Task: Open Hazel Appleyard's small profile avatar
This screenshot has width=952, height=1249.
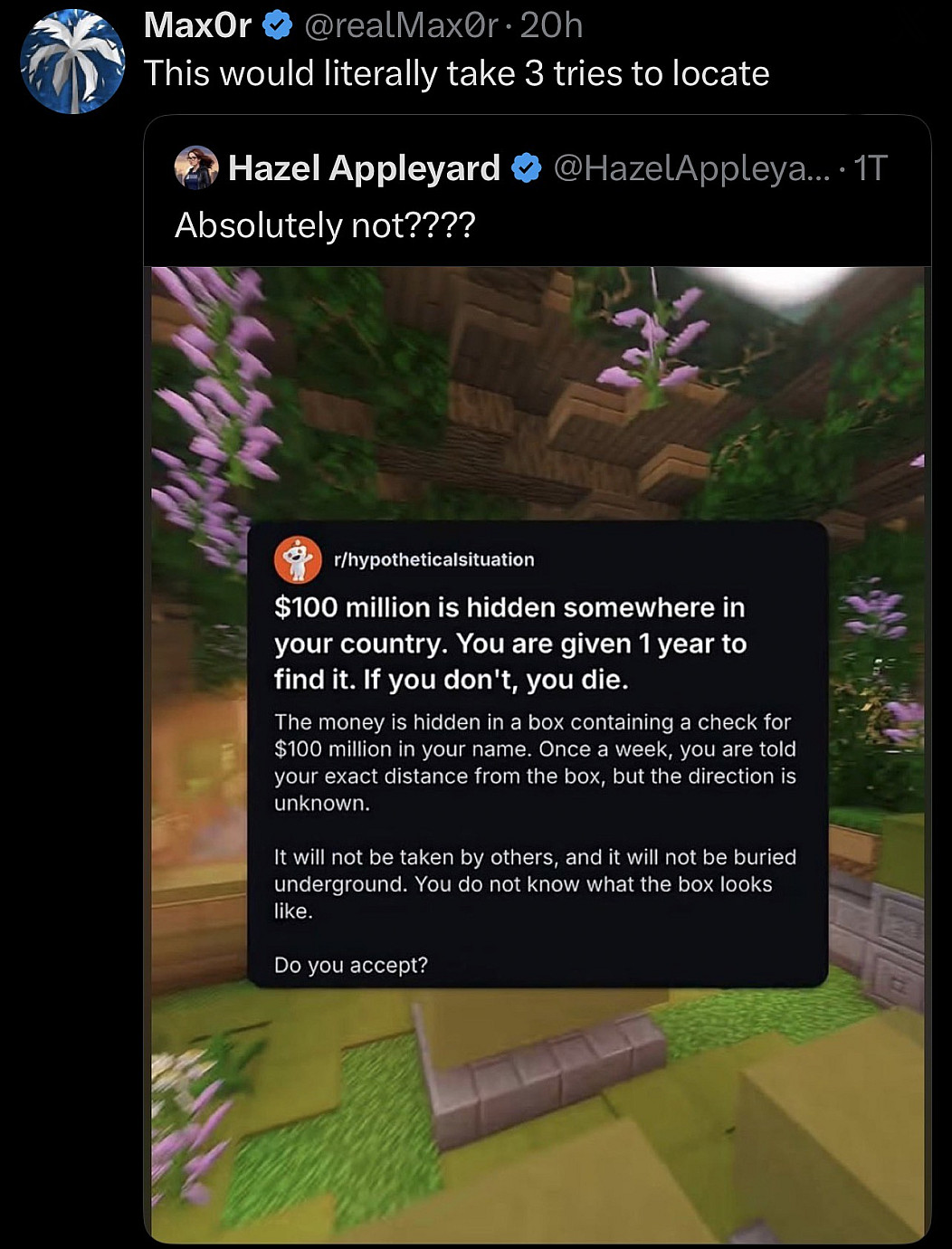Action: tap(196, 167)
